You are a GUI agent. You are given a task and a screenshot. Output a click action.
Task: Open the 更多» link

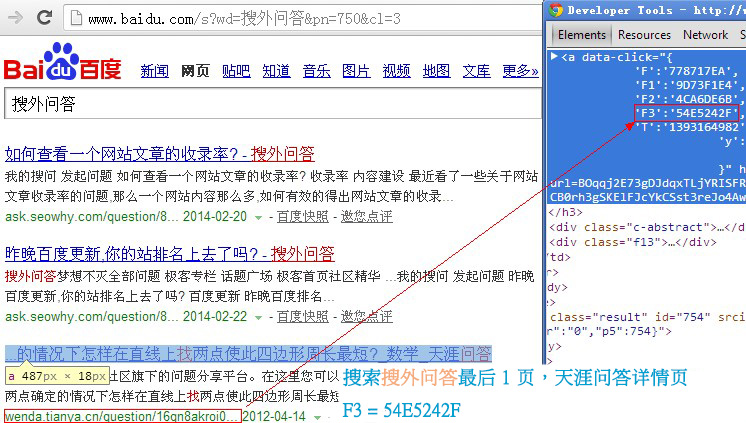(x=520, y=71)
